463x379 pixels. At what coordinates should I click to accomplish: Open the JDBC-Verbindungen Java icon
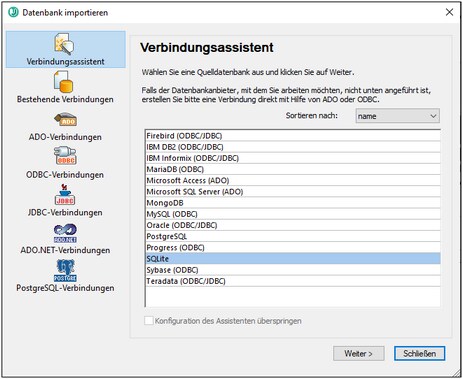[x=65, y=194]
